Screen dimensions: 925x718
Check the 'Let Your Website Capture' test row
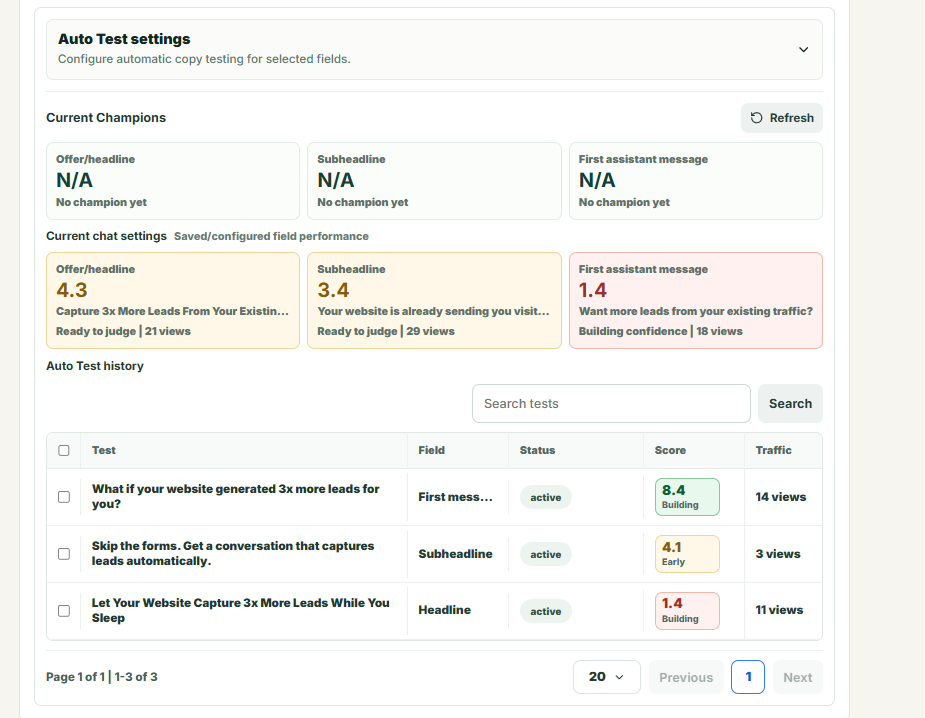point(64,611)
